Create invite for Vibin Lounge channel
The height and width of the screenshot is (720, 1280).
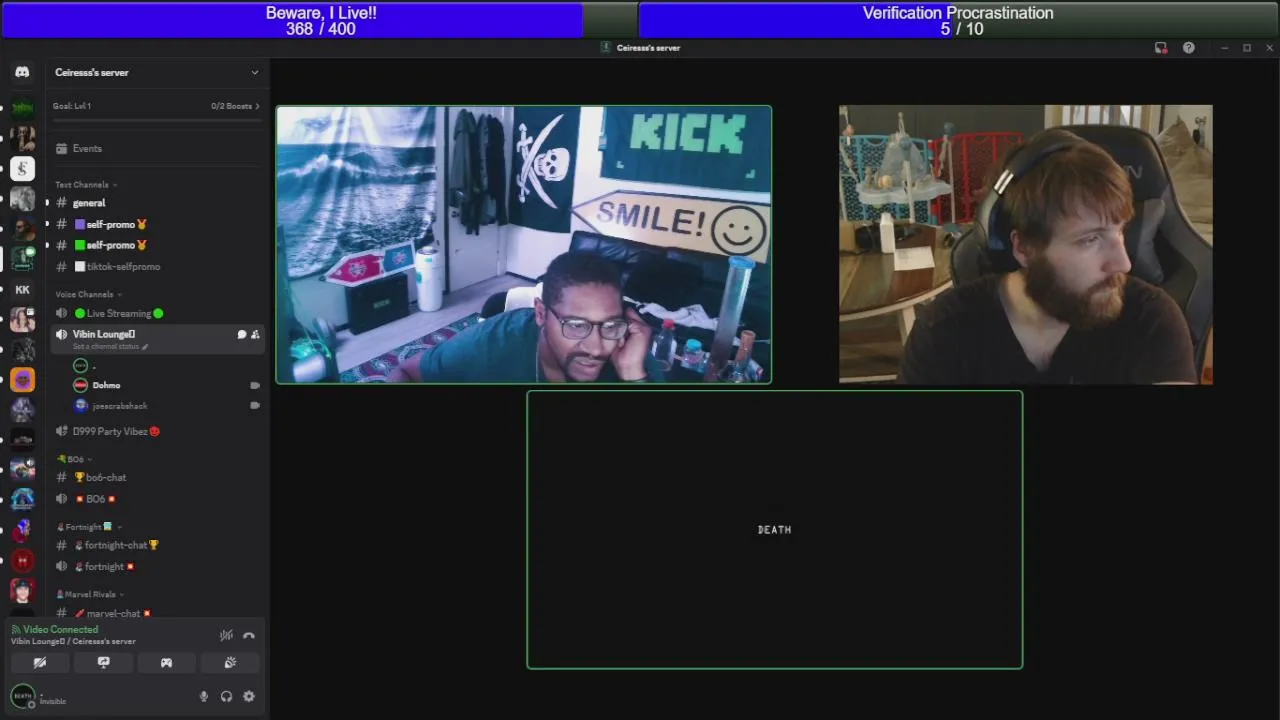(x=255, y=334)
